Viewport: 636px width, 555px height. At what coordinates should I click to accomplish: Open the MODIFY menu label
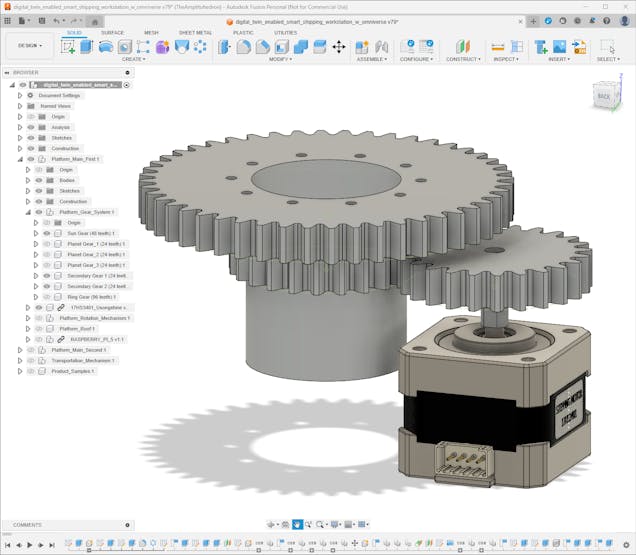point(282,59)
